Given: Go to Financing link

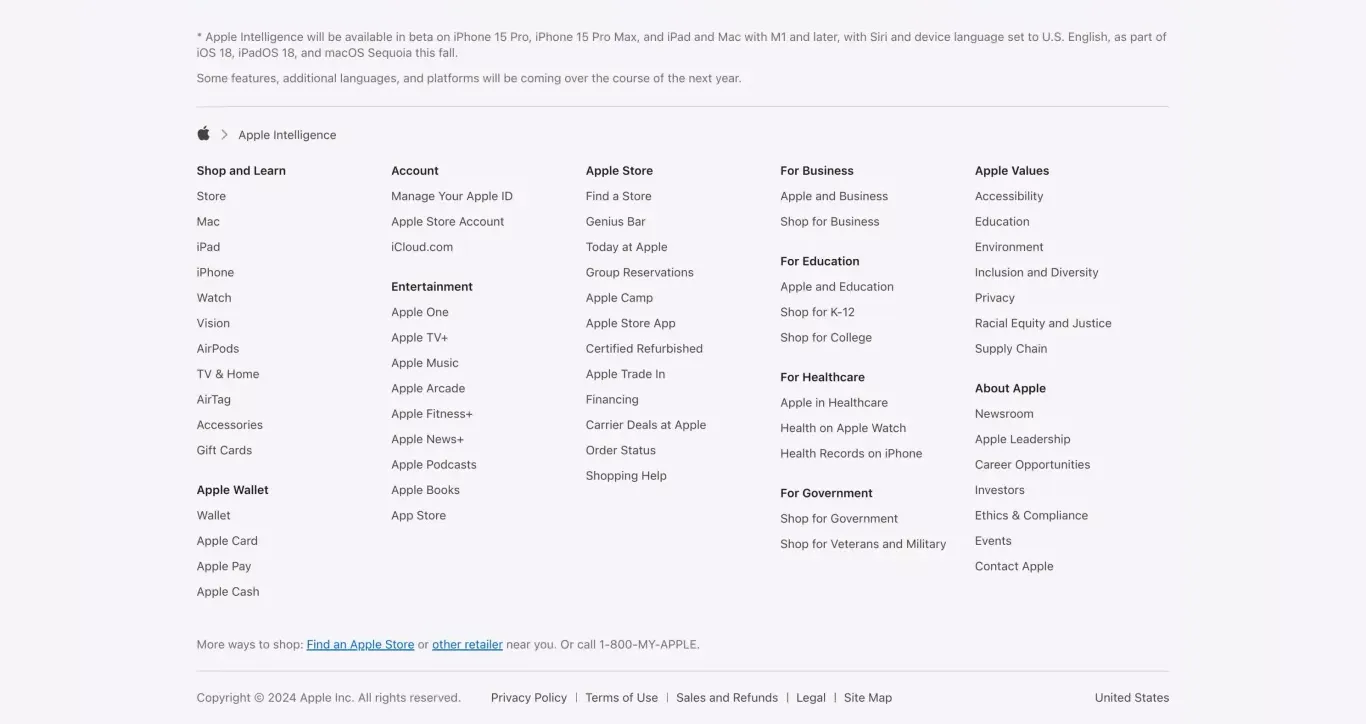Looking at the screenshot, I should tap(612, 400).
